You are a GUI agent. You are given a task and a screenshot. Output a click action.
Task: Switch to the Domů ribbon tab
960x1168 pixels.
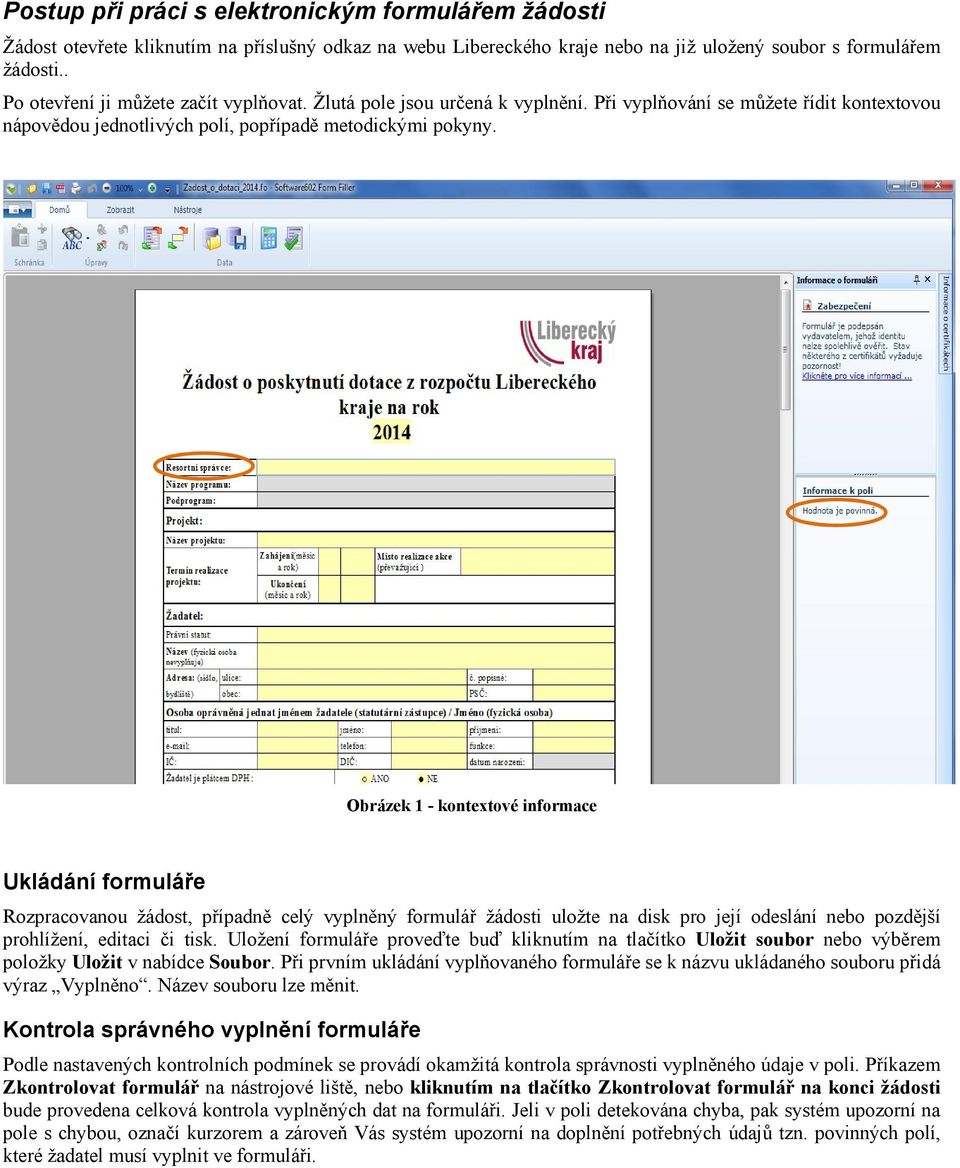click(x=61, y=210)
